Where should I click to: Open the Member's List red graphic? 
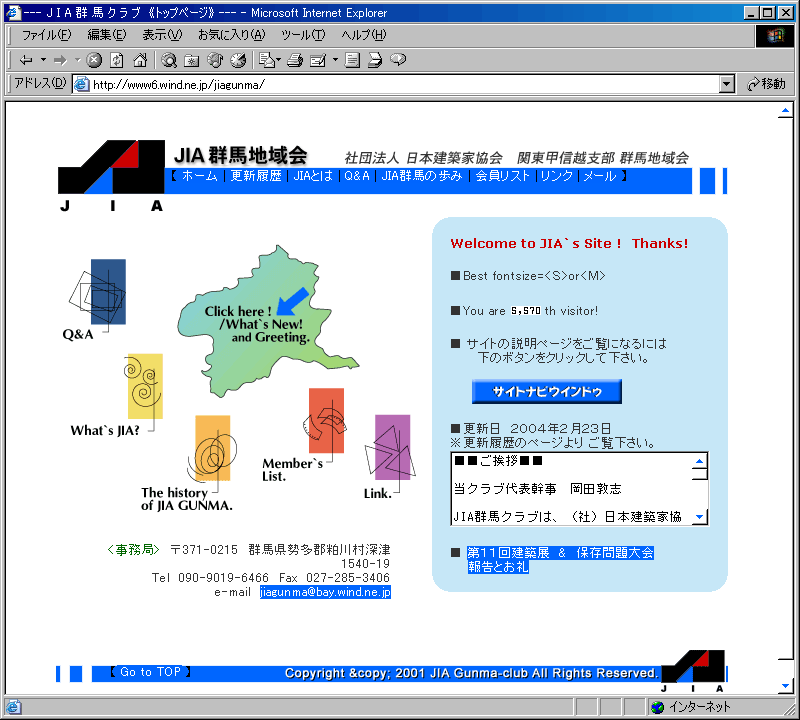[326, 420]
